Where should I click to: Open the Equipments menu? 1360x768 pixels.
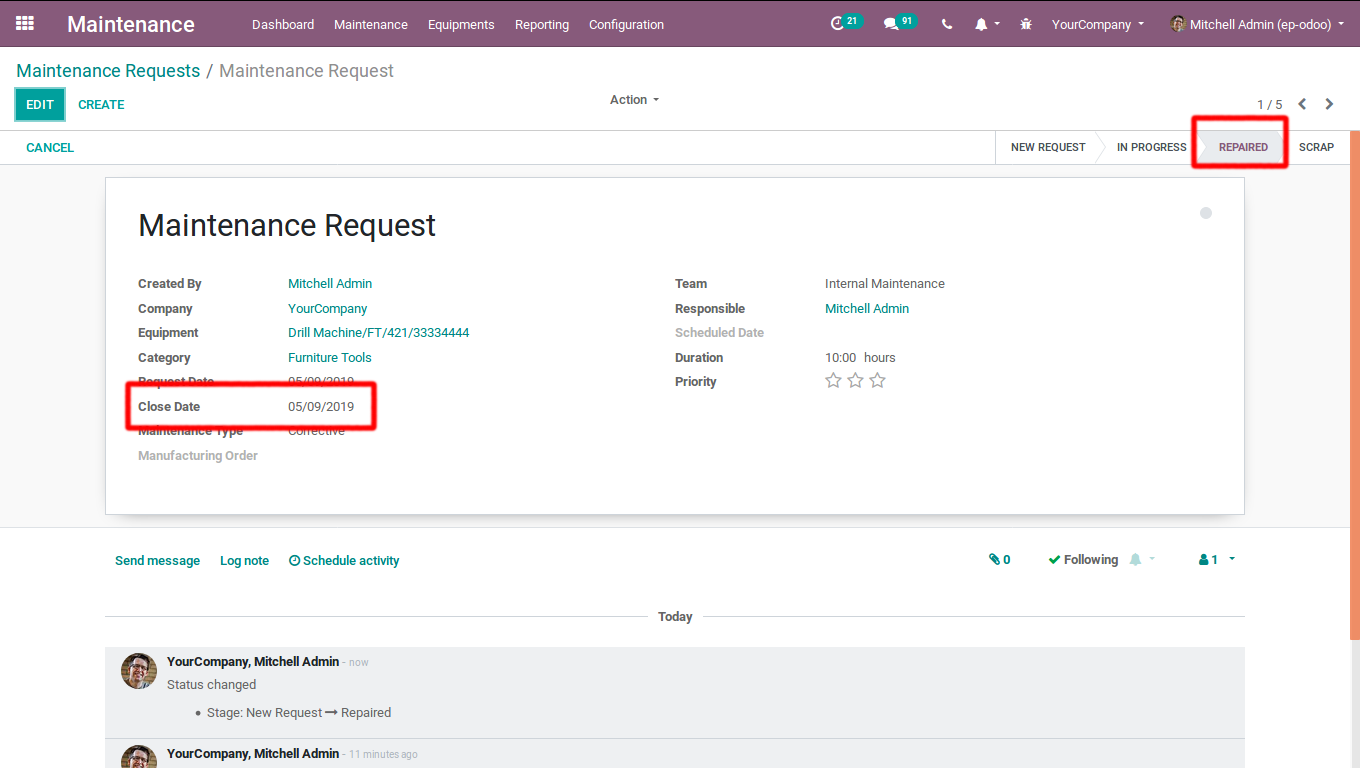(461, 24)
